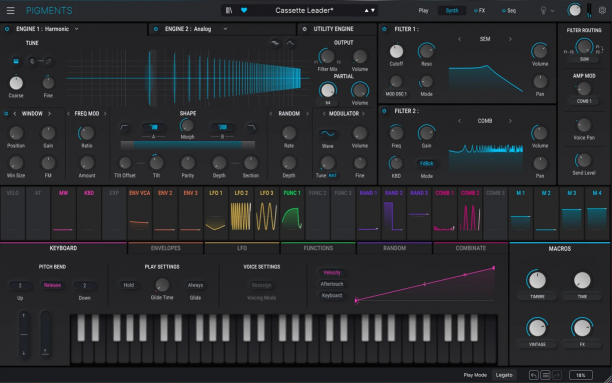Open the FUNCTIONS tab
This screenshot has height=383, width=612.
(x=318, y=248)
